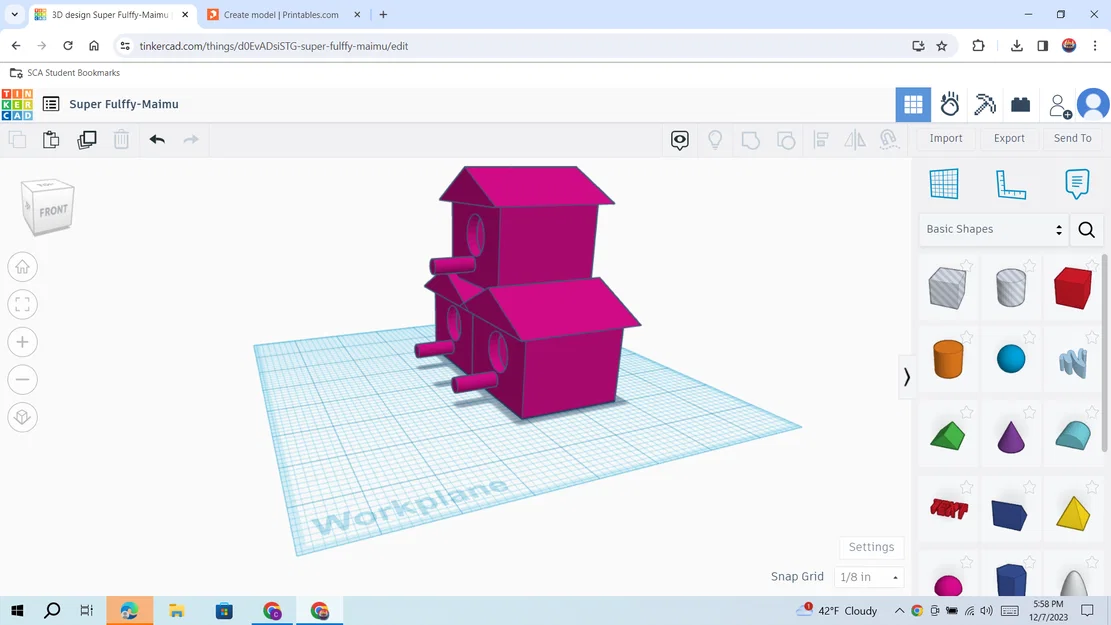Zoom in the viewport
1111x625 pixels.
pos(22,342)
